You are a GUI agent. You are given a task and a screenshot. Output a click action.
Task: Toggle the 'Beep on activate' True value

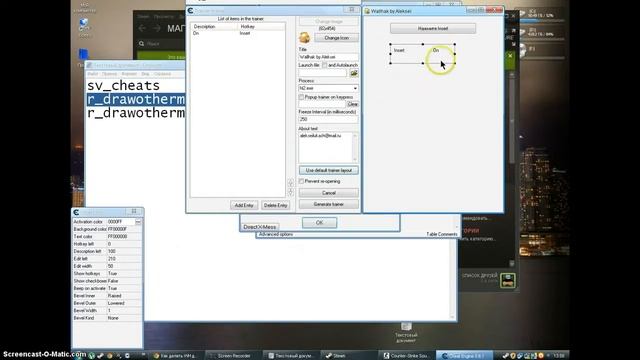click(124, 289)
